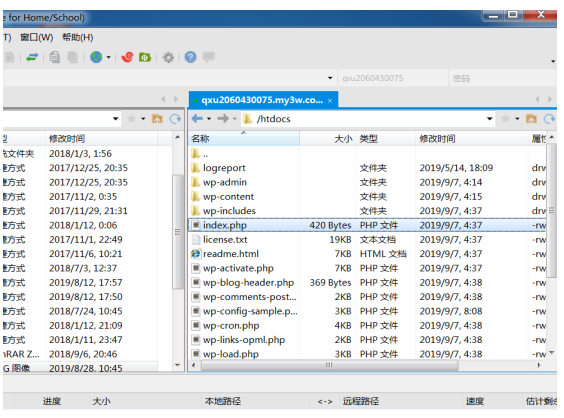Click the remote horizontal scrollbar thumb
564x418 pixels.
[329, 365]
